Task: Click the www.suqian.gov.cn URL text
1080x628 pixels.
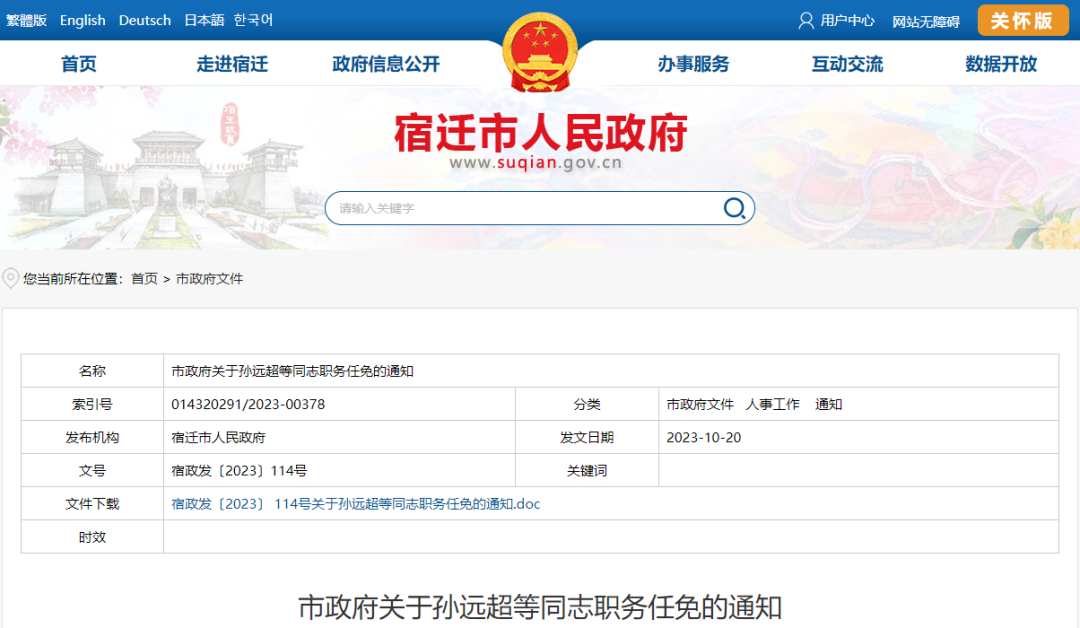Action: coord(535,163)
